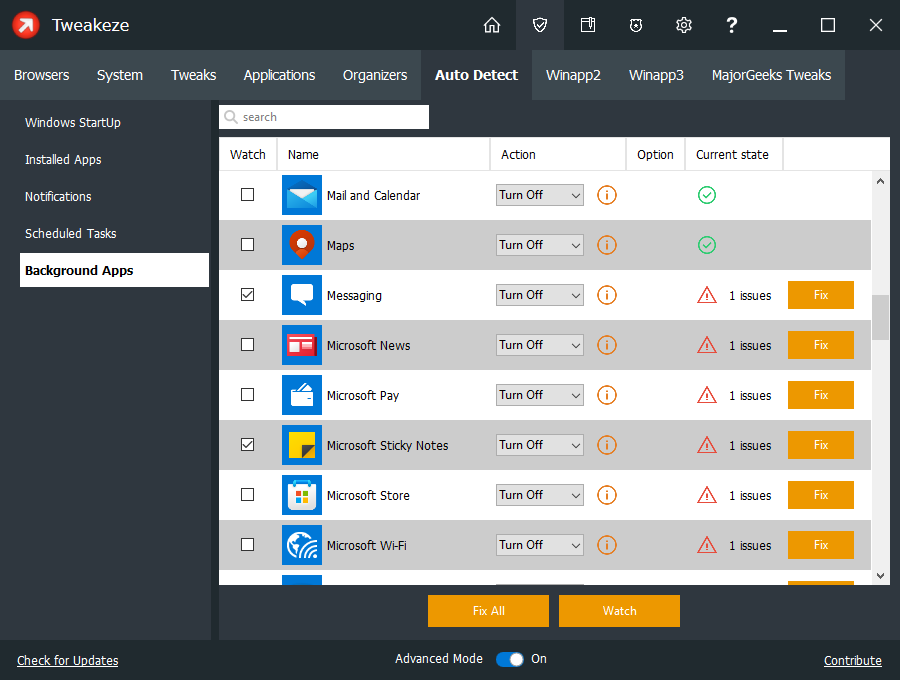The height and width of the screenshot is (680, 900).
Task: Open Action dropdown for Mail and Calendar
Action: (540, 195)
